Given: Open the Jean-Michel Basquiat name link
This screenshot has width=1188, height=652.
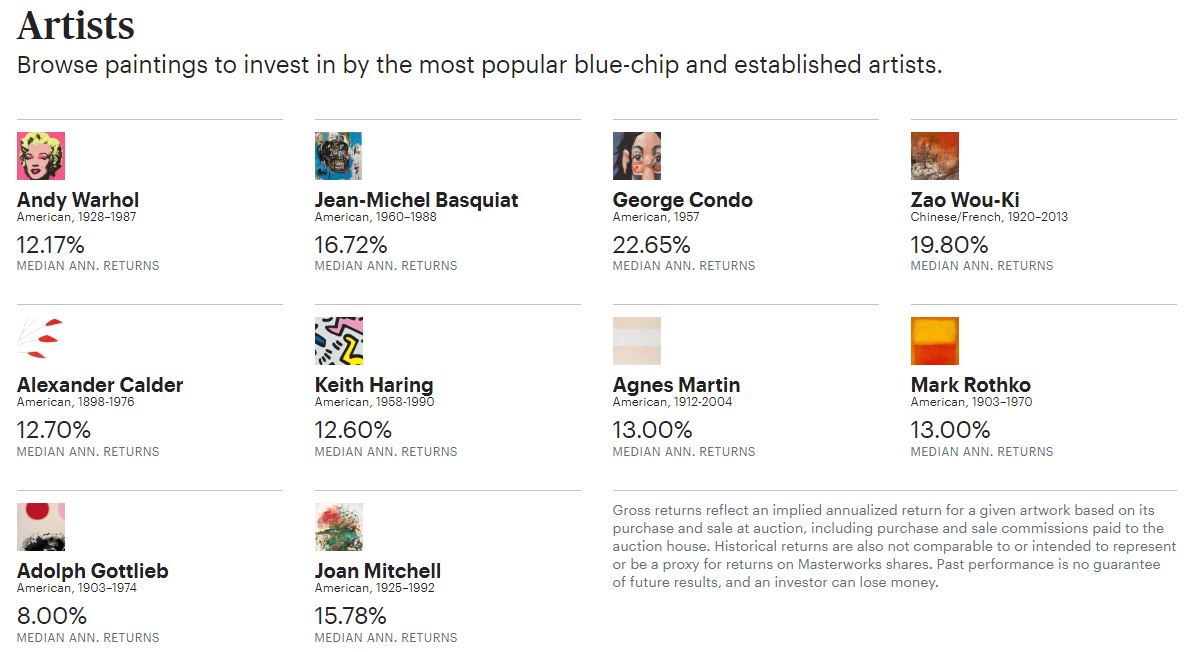Looking at the screenshot, I should (x=417, y=200).
